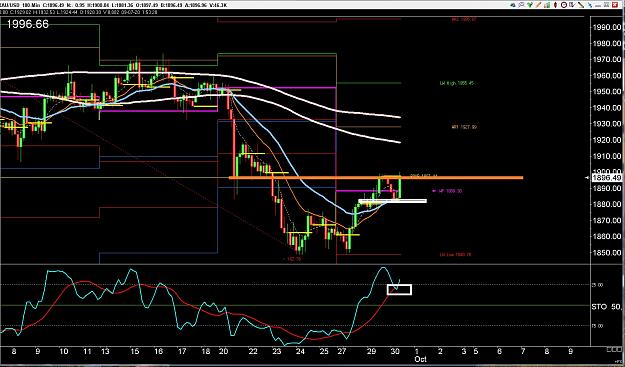625x367 pixels.
Task: Click the date 10 on time axis
Action: (x=63, y=351)
